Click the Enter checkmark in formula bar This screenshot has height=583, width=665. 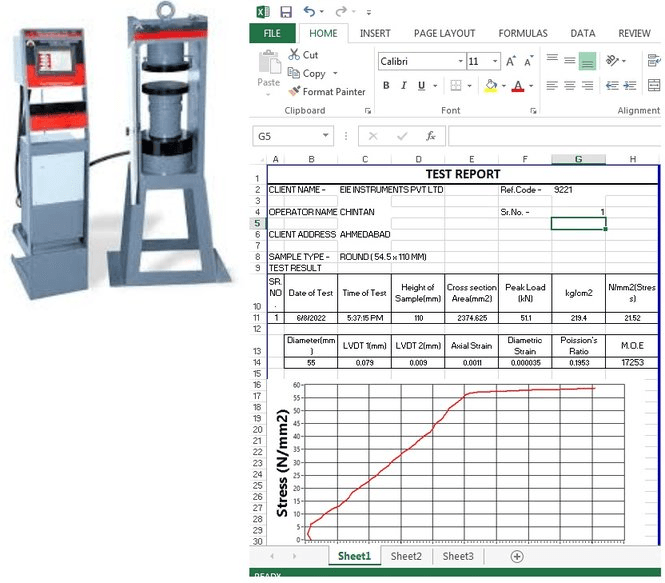[402, 136]
